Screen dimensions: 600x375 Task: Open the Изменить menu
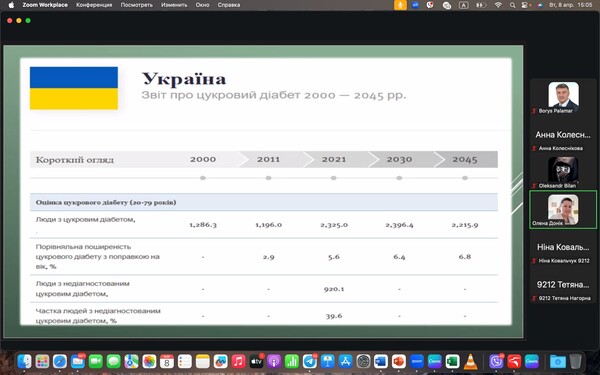pos(174,5)
